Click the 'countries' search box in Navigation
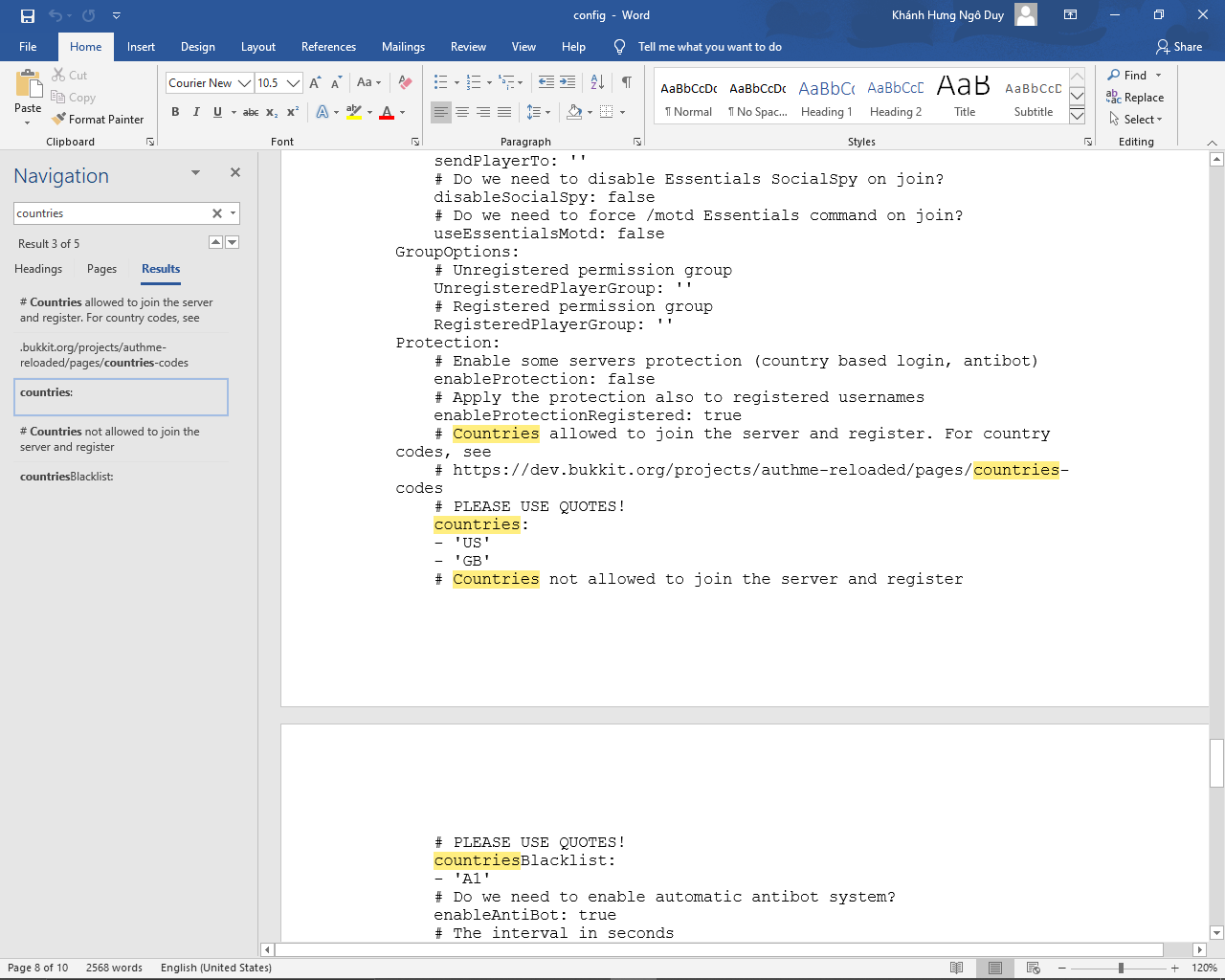 [x=111, y=213]
